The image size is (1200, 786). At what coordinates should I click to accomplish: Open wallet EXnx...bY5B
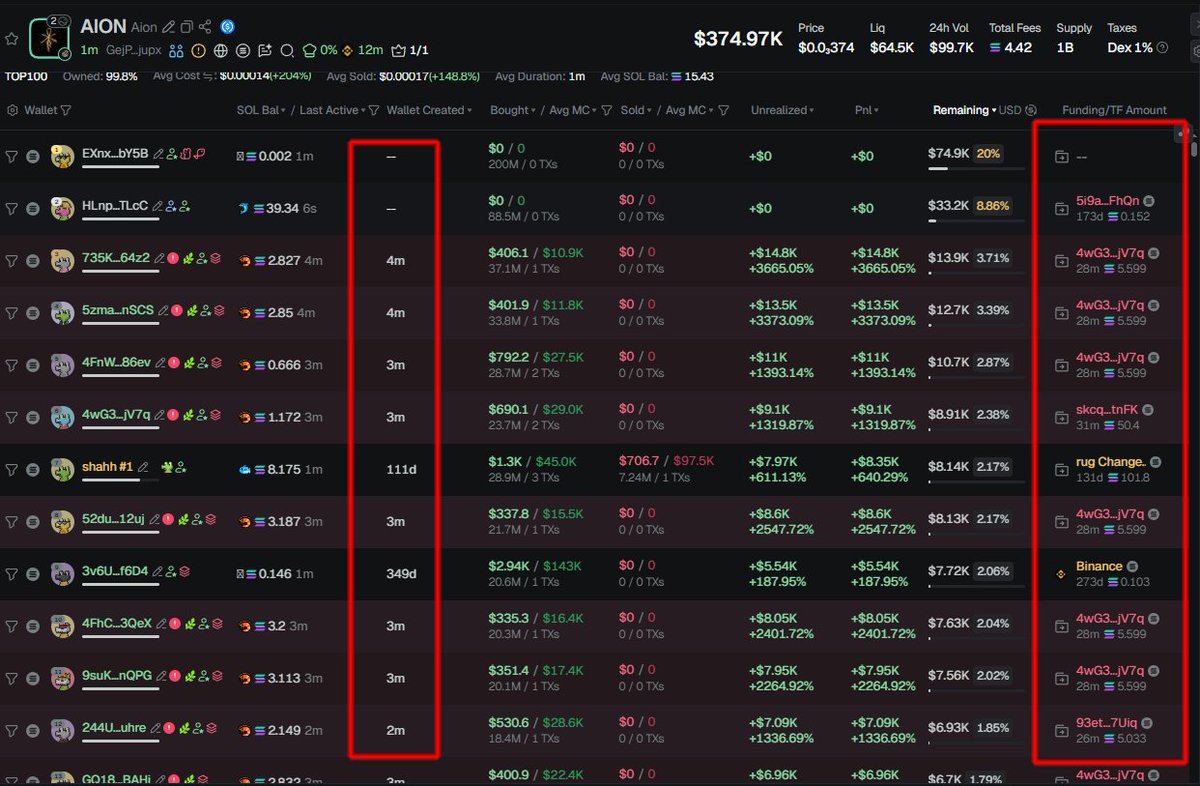click(x=115, y=154)
